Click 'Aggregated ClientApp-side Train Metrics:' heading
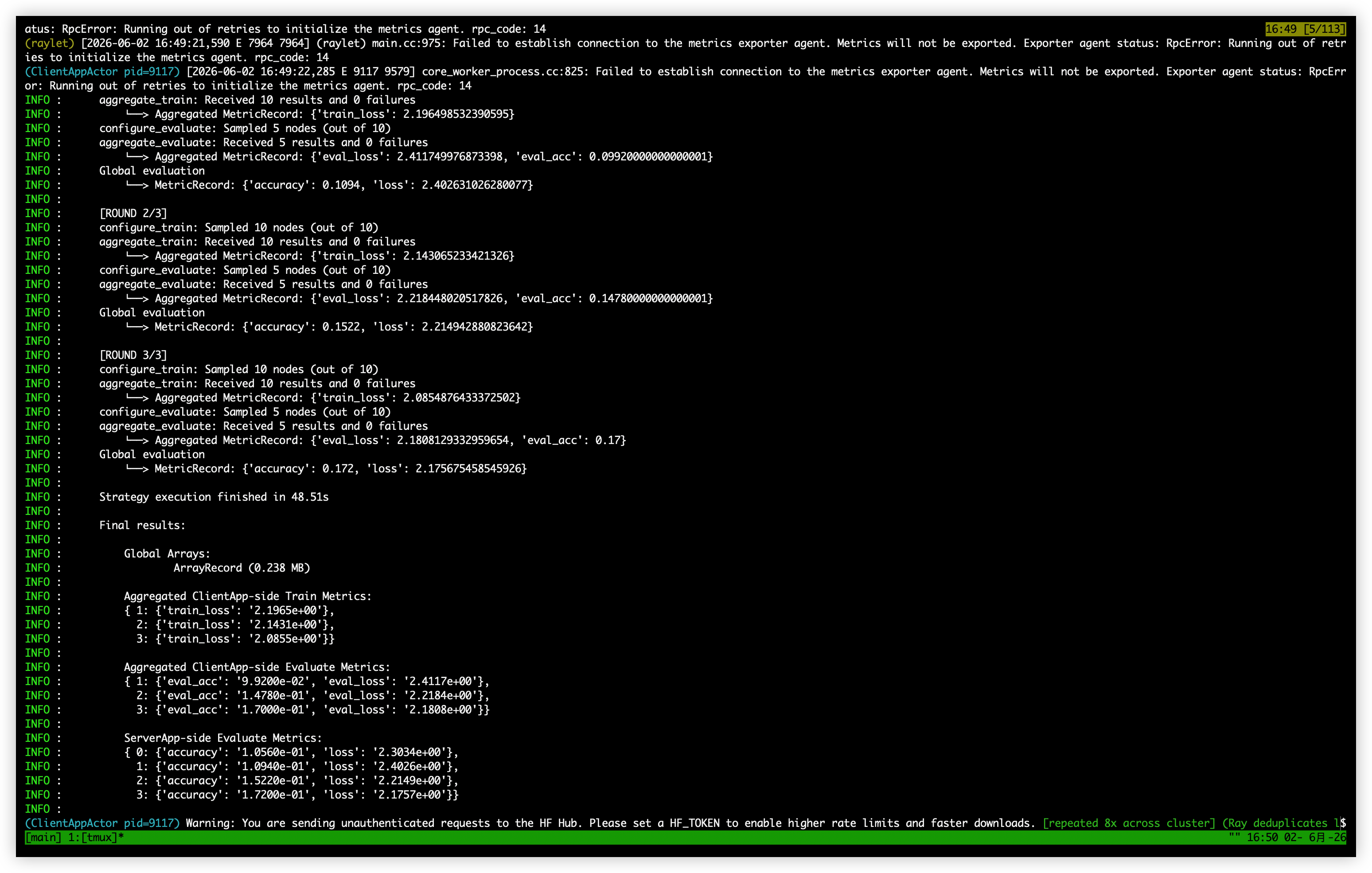 (x=247, y=596)
